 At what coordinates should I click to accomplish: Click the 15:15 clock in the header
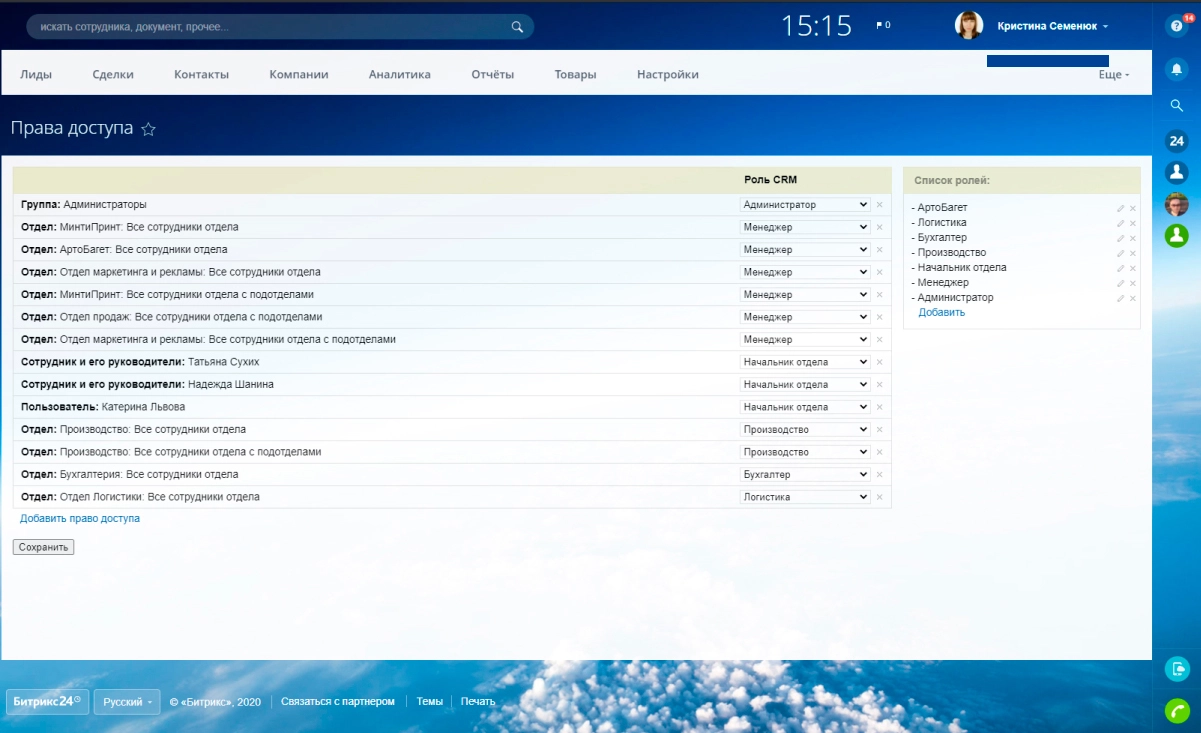tap(816, 26)
